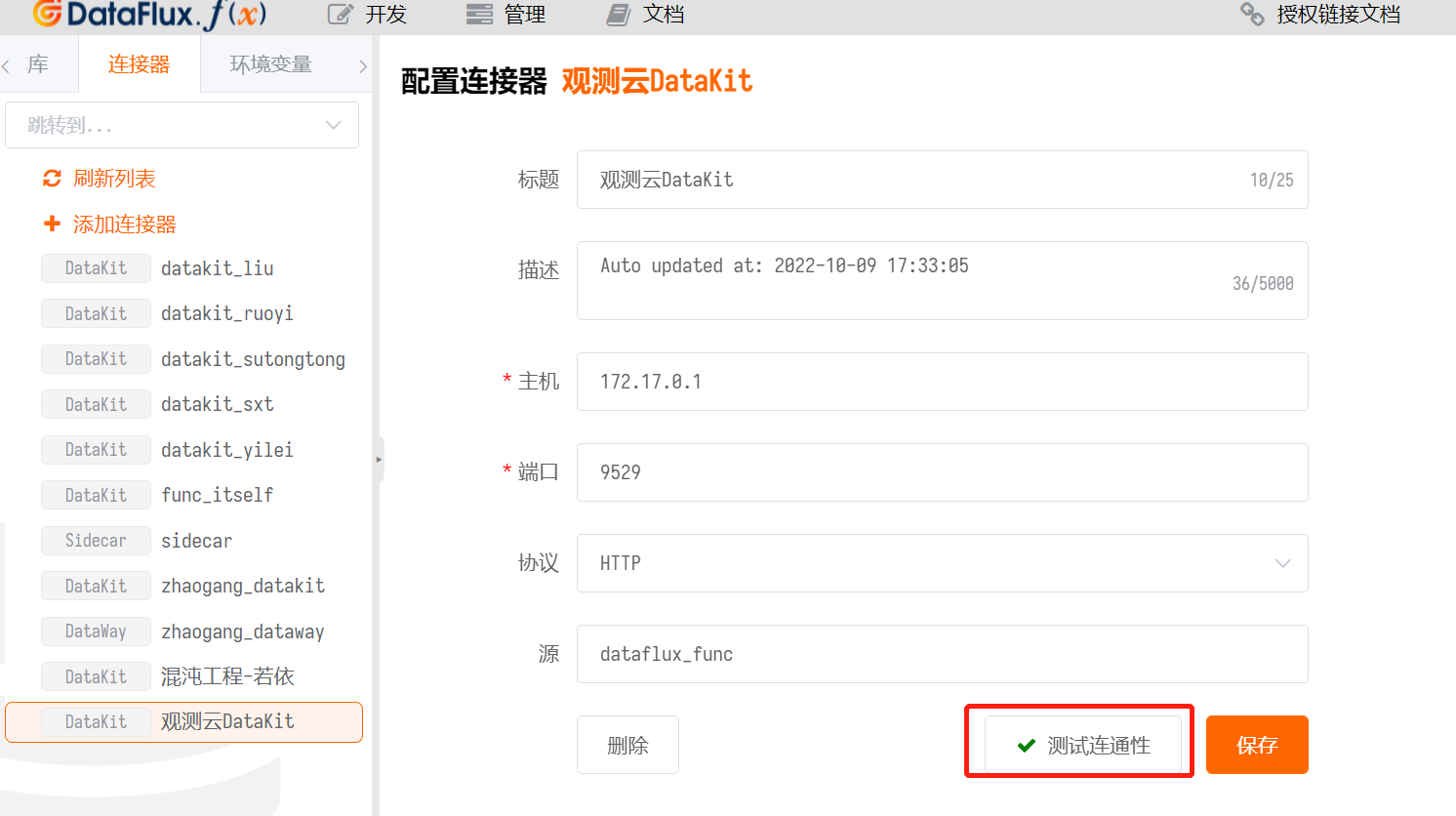Viewport: 1456px width, 816px height.
Task: Click the green checkmark on 测试连通性
Action: 1027,746
